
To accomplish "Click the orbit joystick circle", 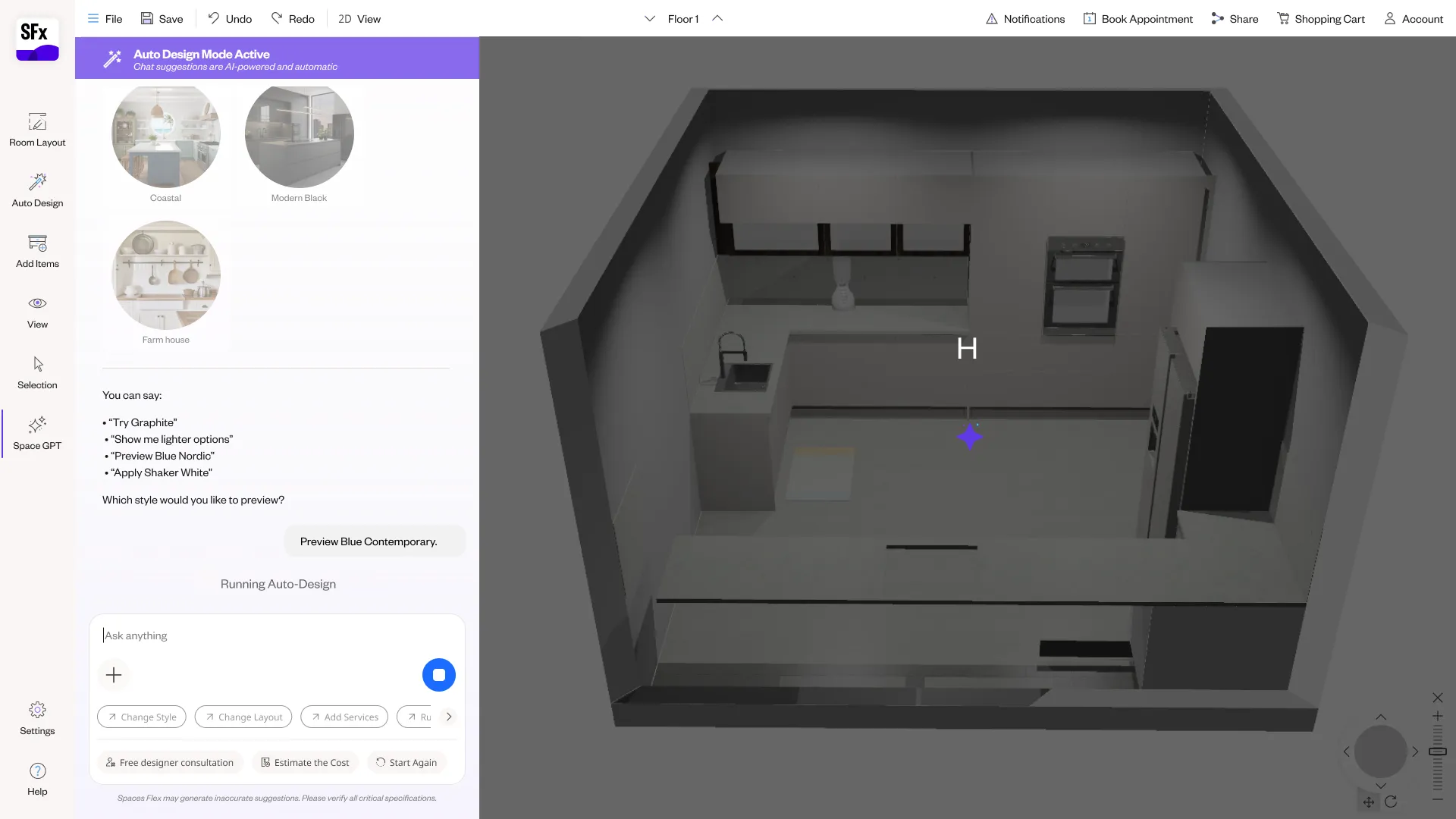I will 1381,752.
